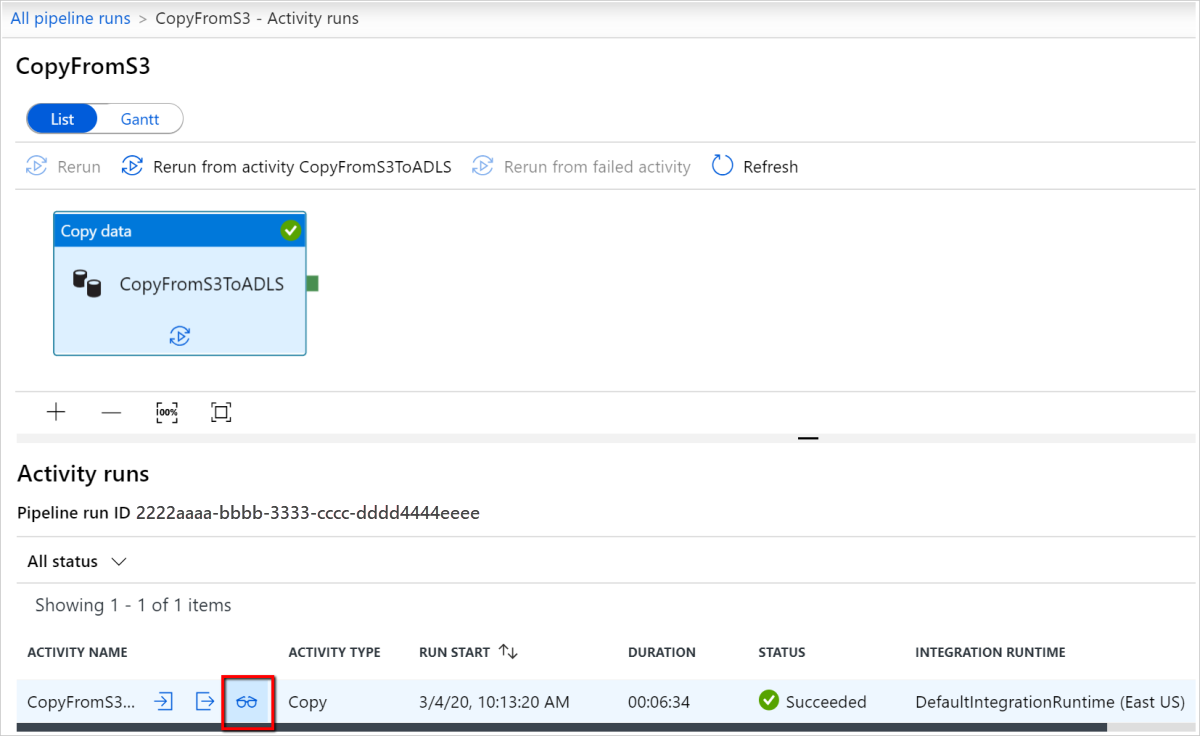Open activity details with the eyeglasses icon
1200x736 pixels.
pos(247,701)
